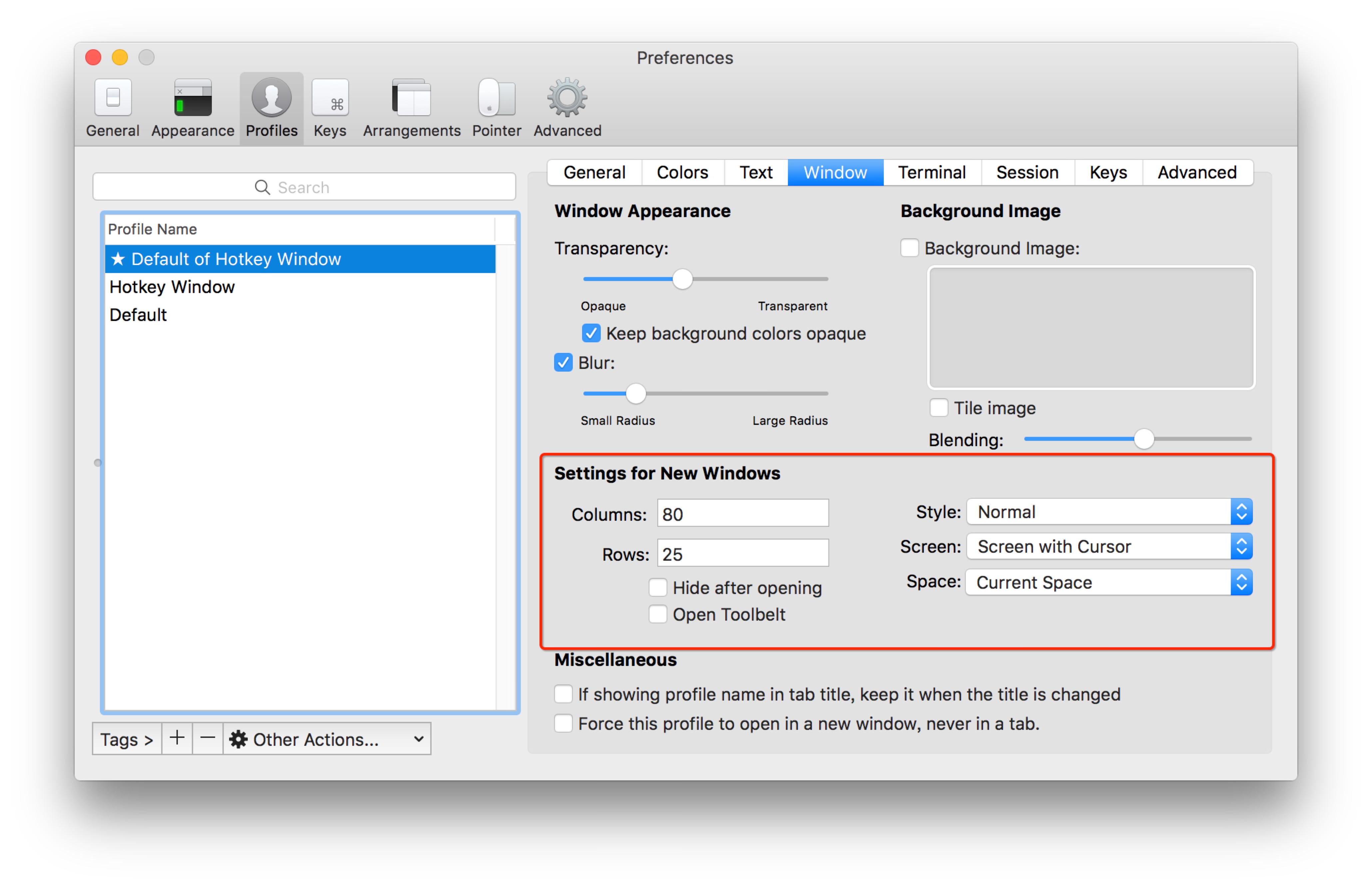Enable the Hide after opening checkbox
1372x887 pixels.
click(658, 587)
